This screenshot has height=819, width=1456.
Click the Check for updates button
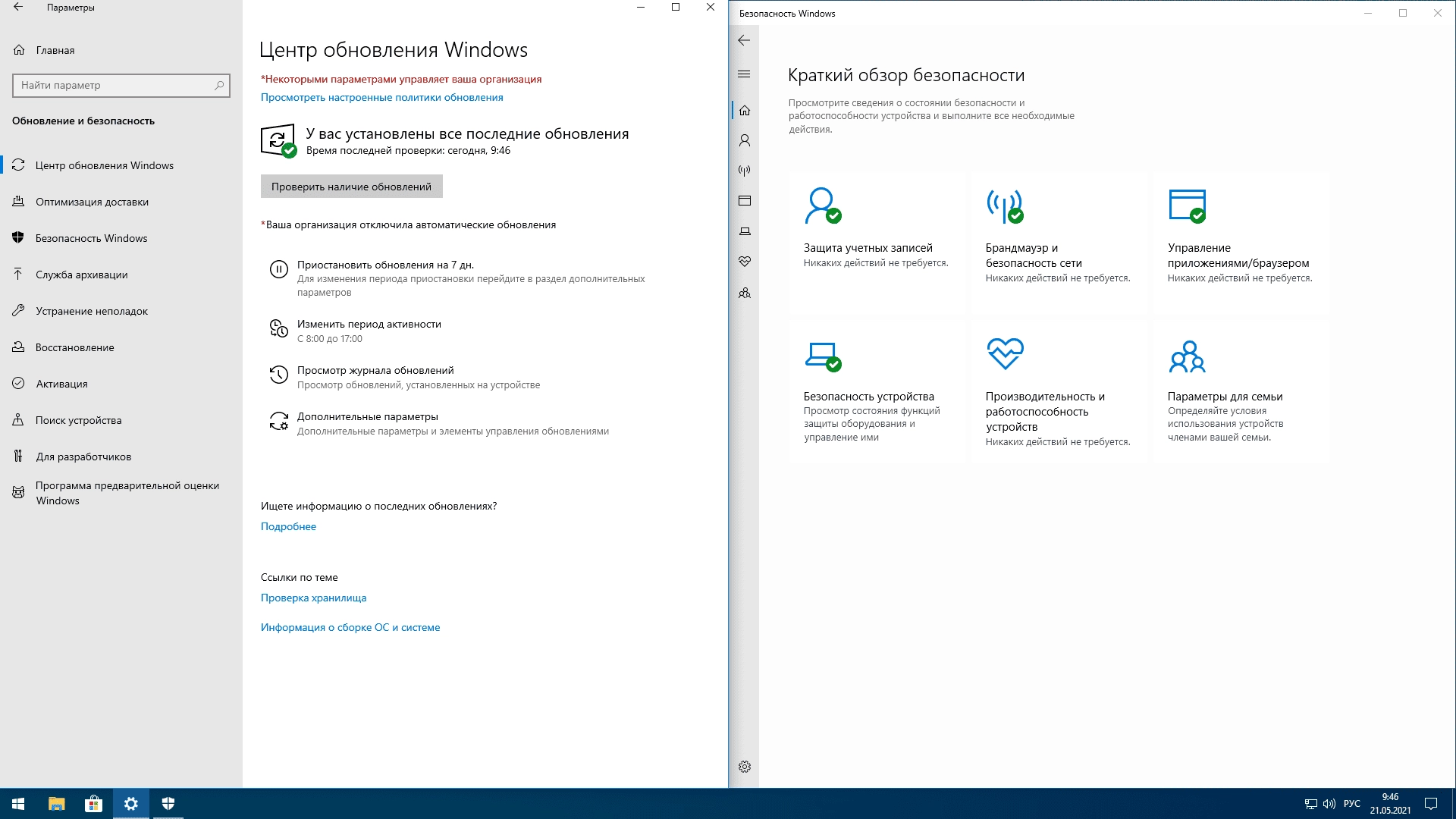tap(351, 187)
